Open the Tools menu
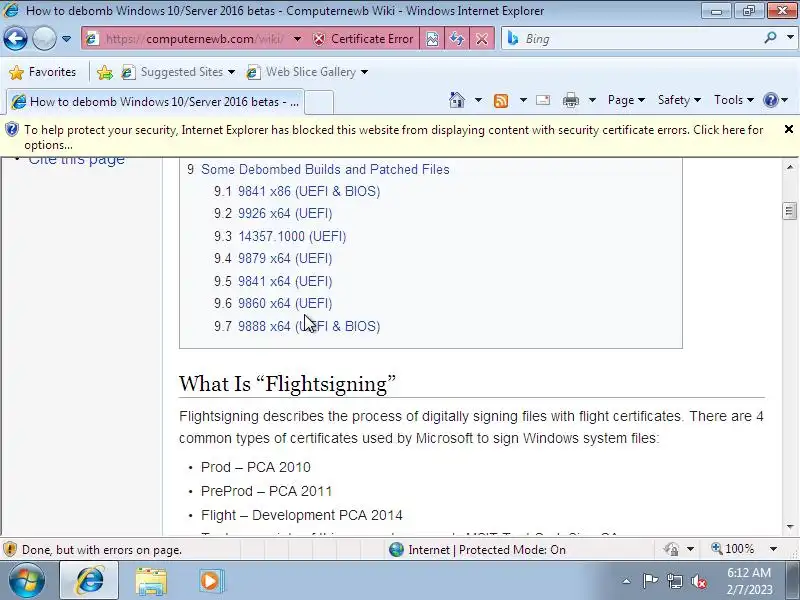 pos(734,100)
